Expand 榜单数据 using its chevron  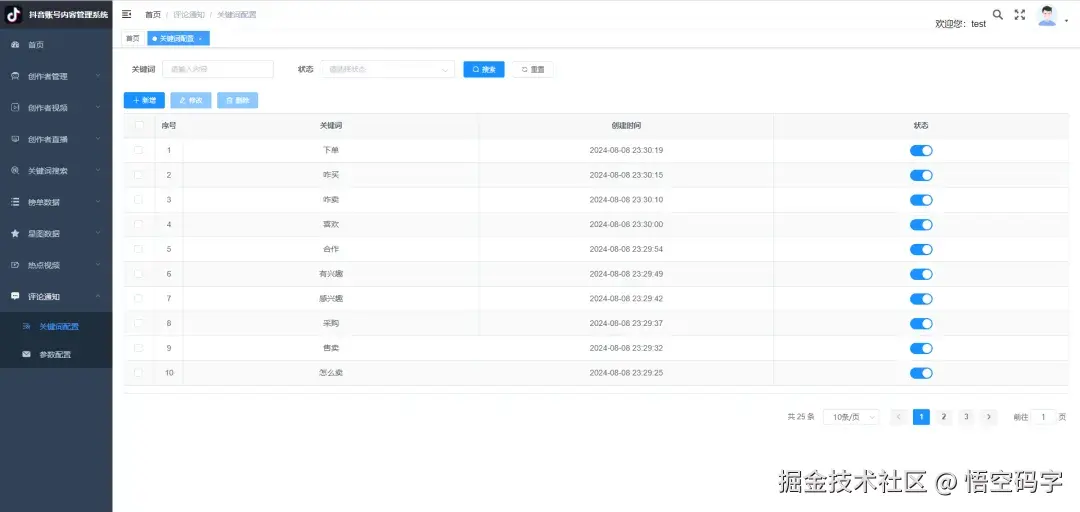pos(98,202)
